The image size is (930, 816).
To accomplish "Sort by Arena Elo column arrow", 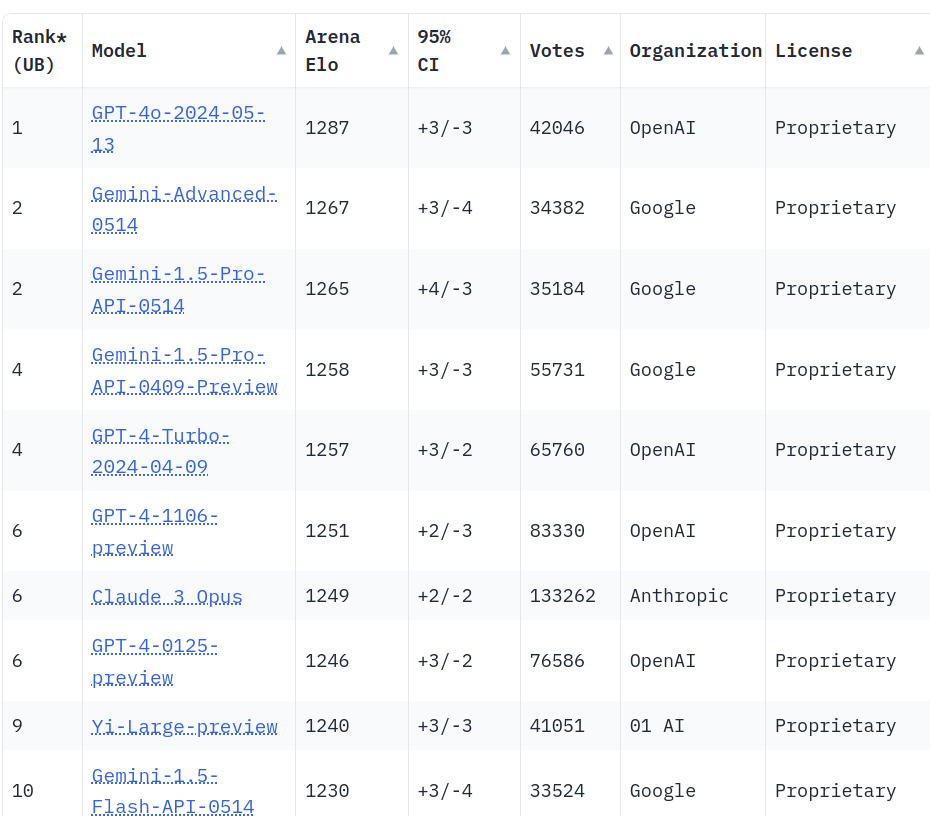I will [x=393, y=51].
